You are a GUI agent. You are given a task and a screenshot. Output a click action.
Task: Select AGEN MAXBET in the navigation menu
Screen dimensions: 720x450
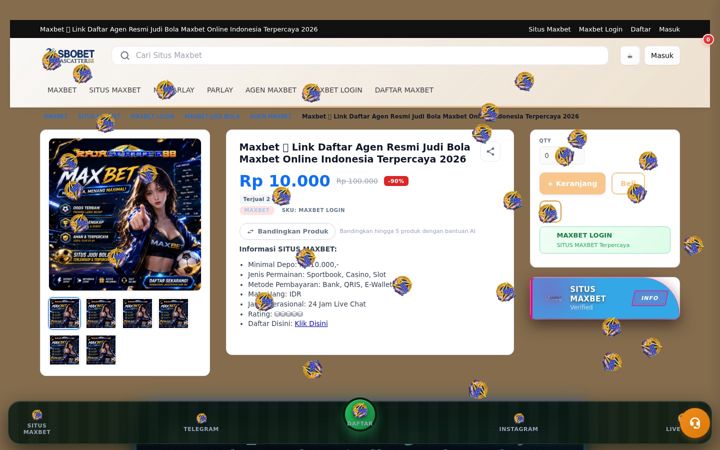point(271,90)
